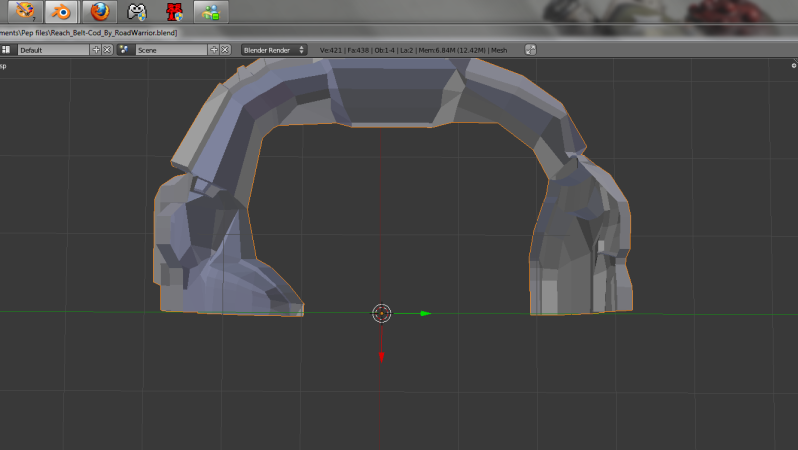Switch to Blender via its taskbar icon

[x=61, y=11]
